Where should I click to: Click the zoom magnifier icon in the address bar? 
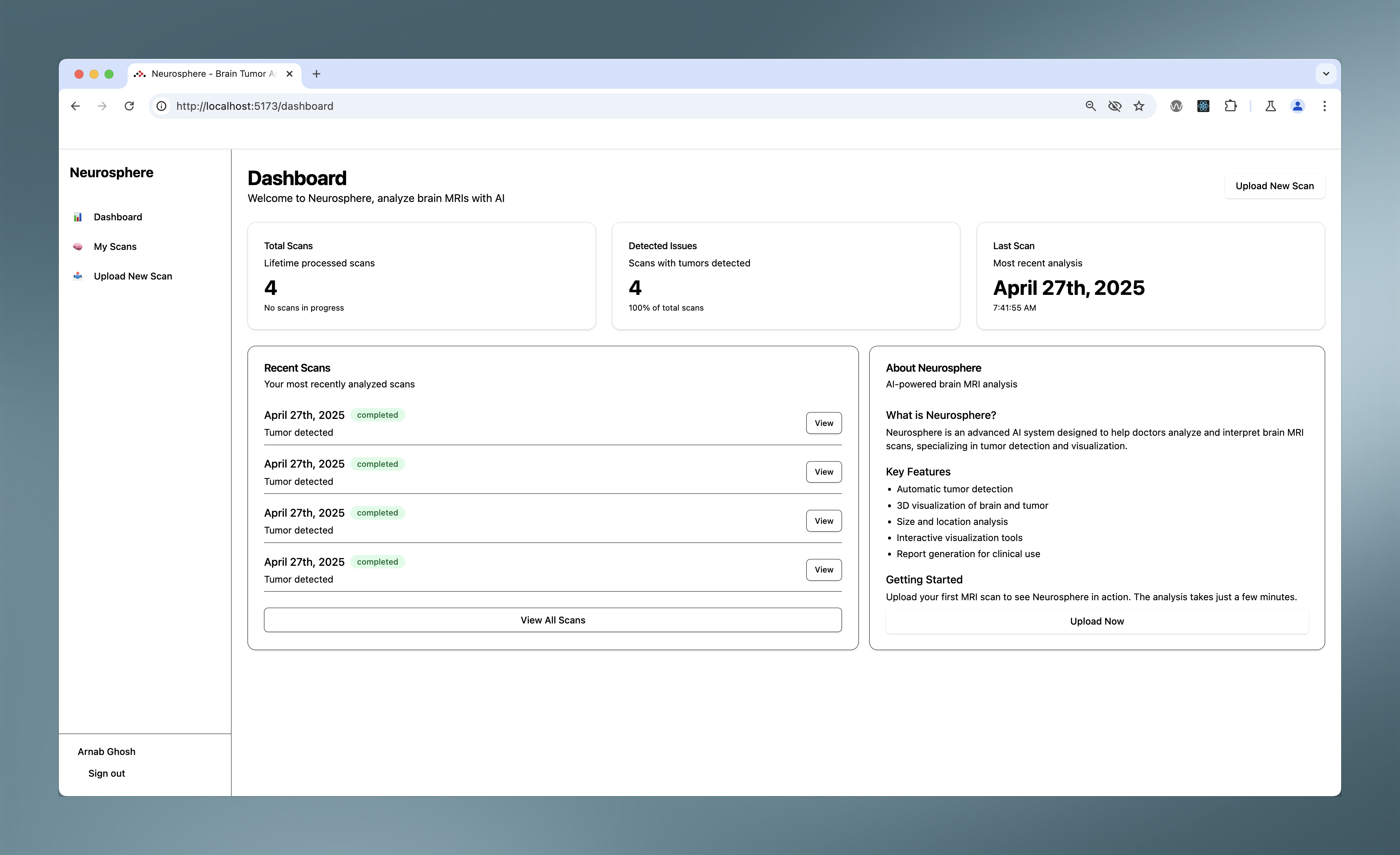[1090, 106]
